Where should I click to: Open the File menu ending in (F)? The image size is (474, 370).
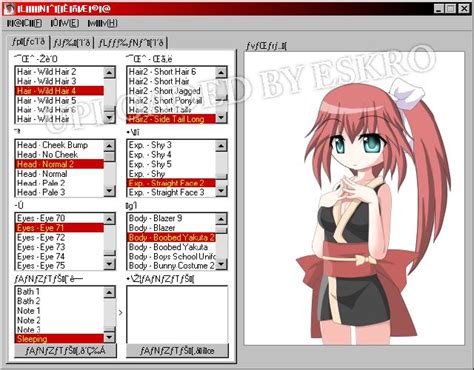click(24, 23)
